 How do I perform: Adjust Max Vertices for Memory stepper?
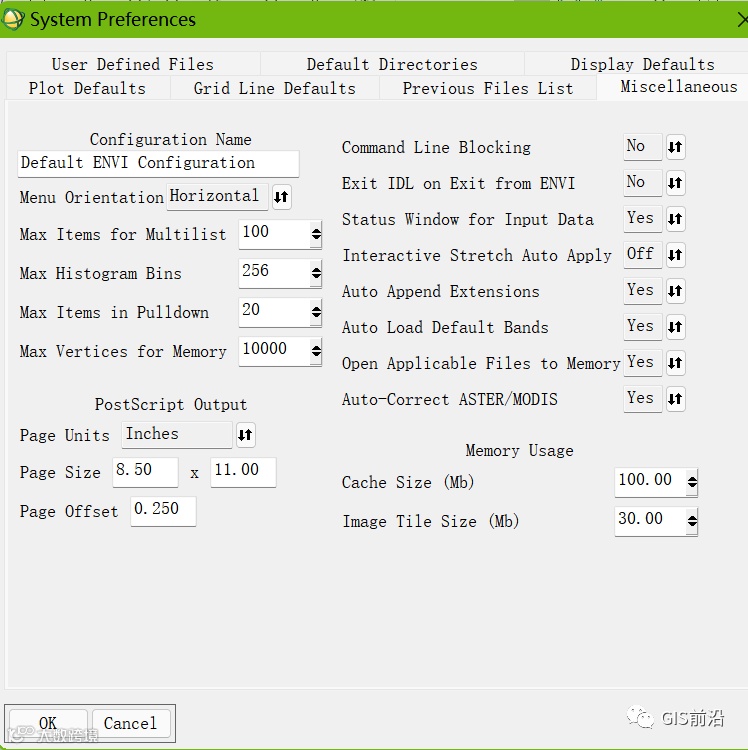click(316, 352)
